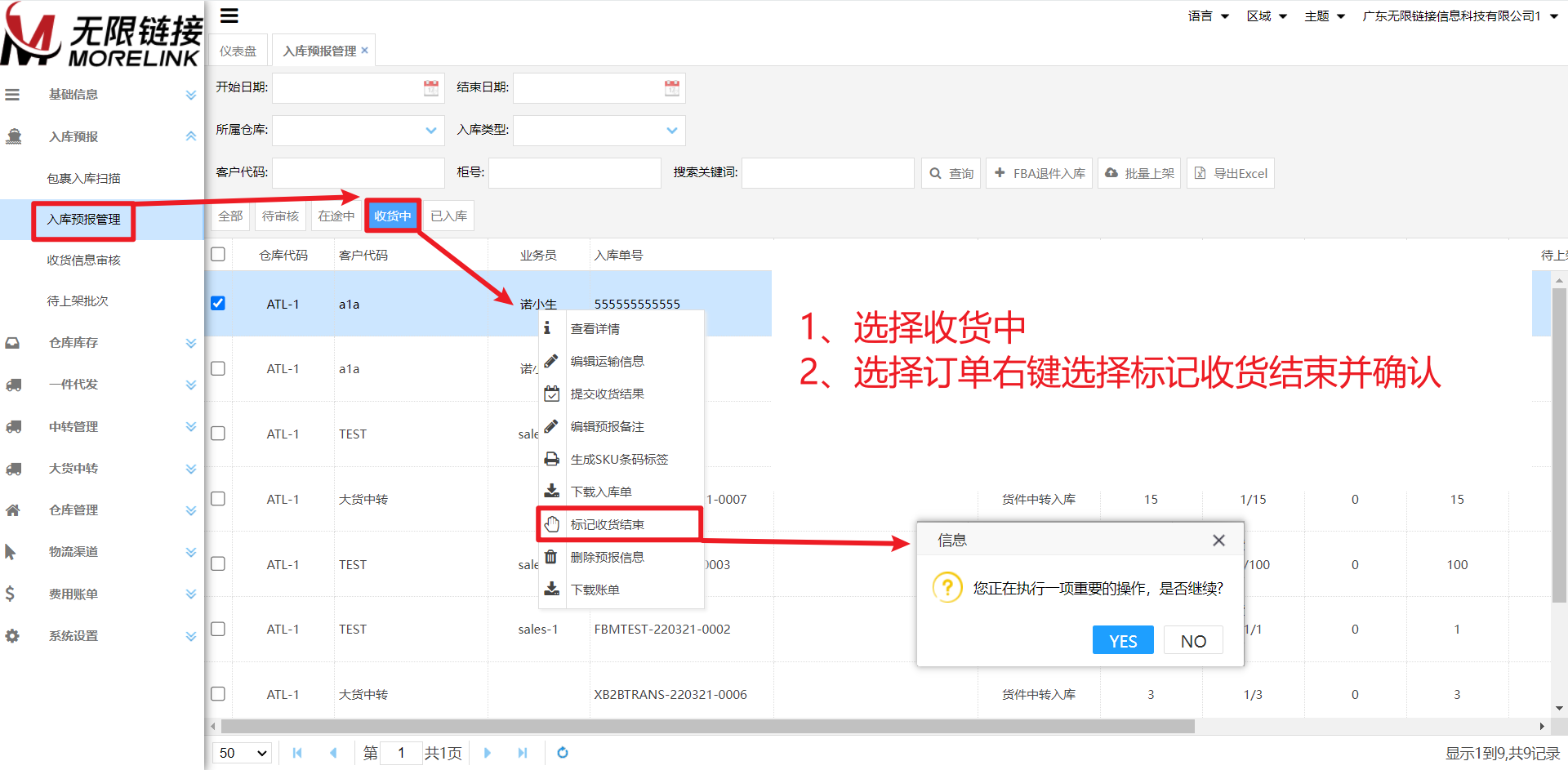
Task: Click the 批量上架 button
Action: click(x=1139, y=173)
